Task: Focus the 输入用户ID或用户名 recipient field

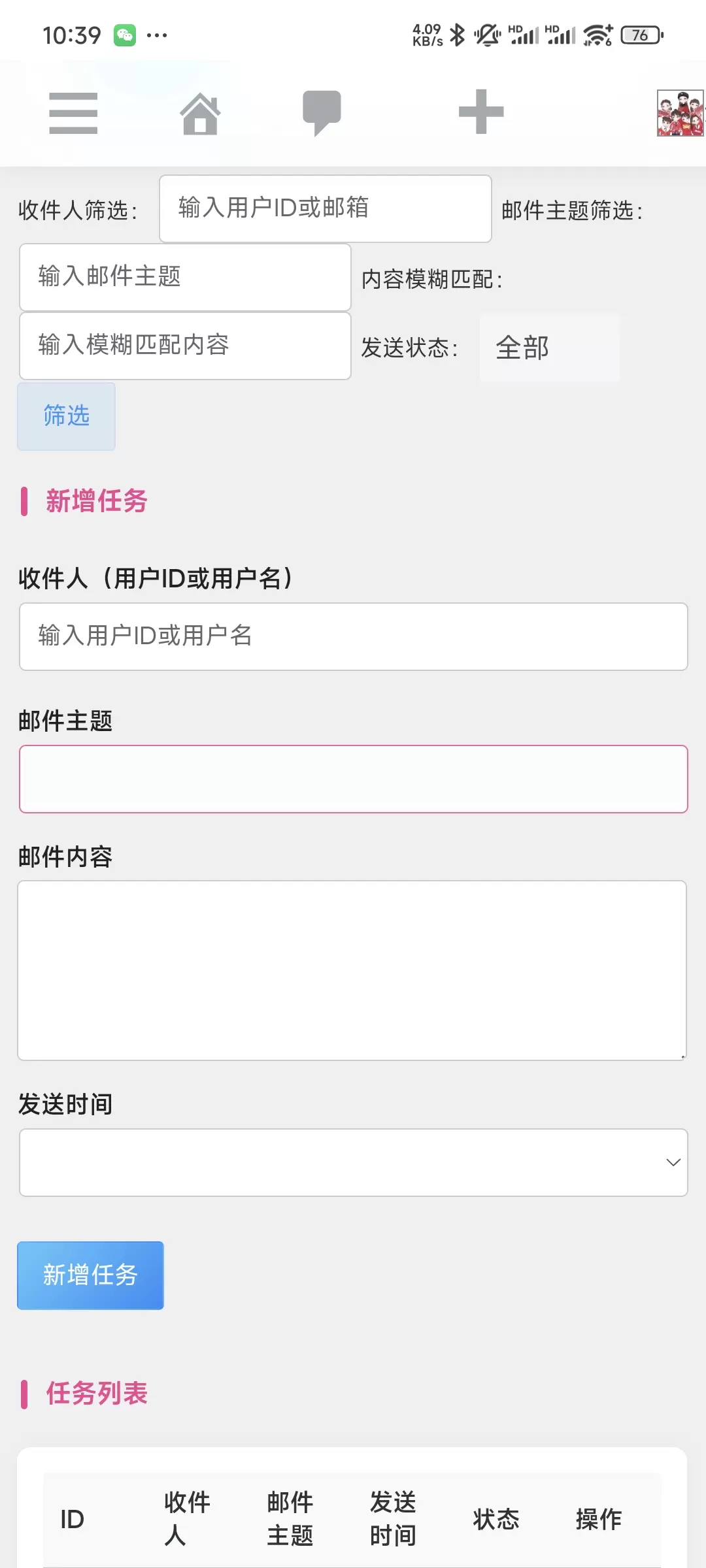Action: [354, 636]
